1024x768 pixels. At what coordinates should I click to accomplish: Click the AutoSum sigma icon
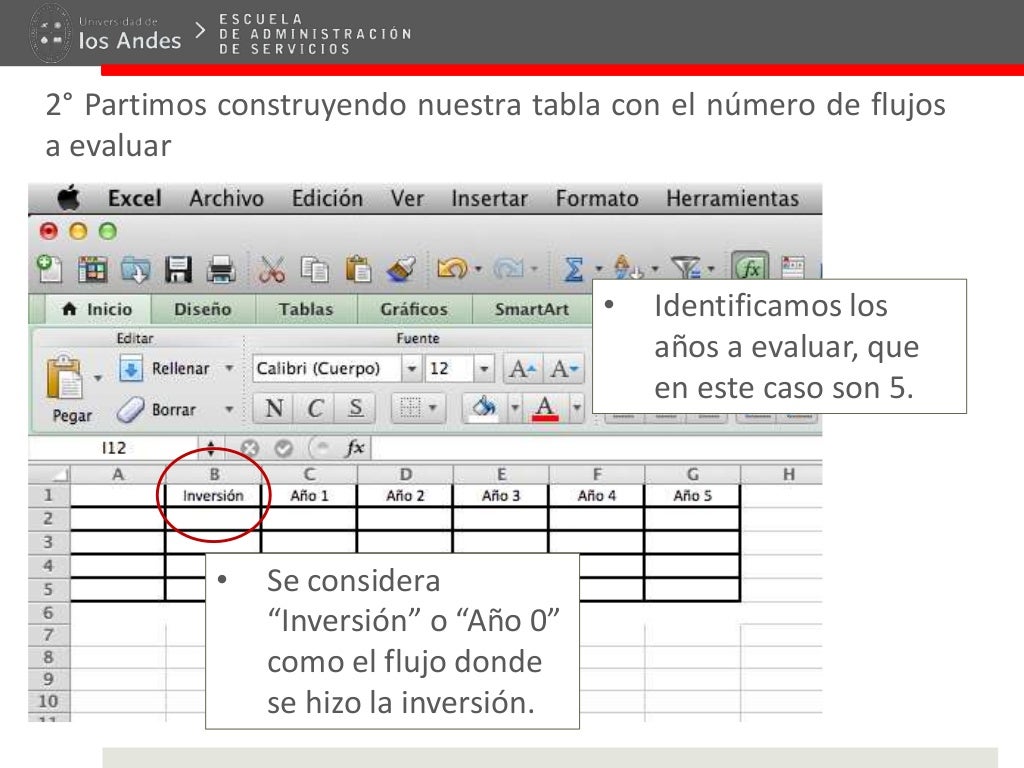click(573, 268)
